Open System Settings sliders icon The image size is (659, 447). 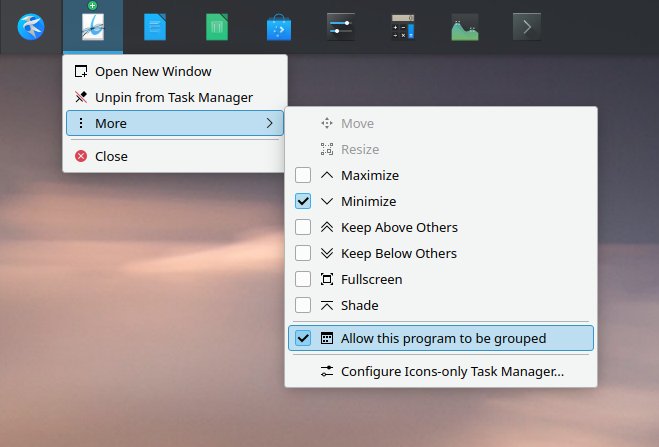(x=341, y=27)
